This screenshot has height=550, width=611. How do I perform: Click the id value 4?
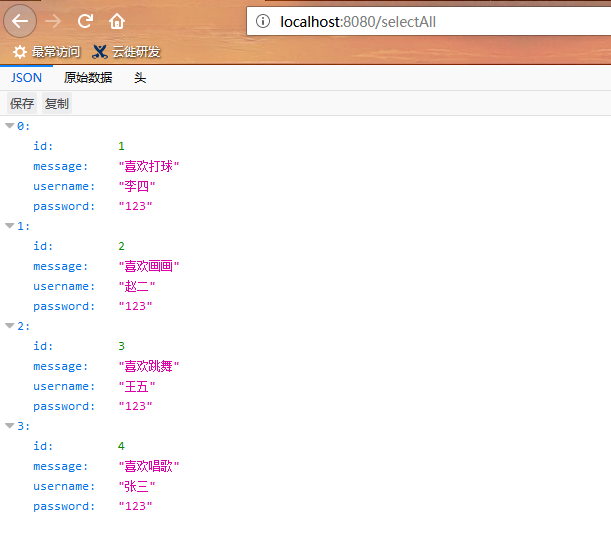(x=121, y=446)
